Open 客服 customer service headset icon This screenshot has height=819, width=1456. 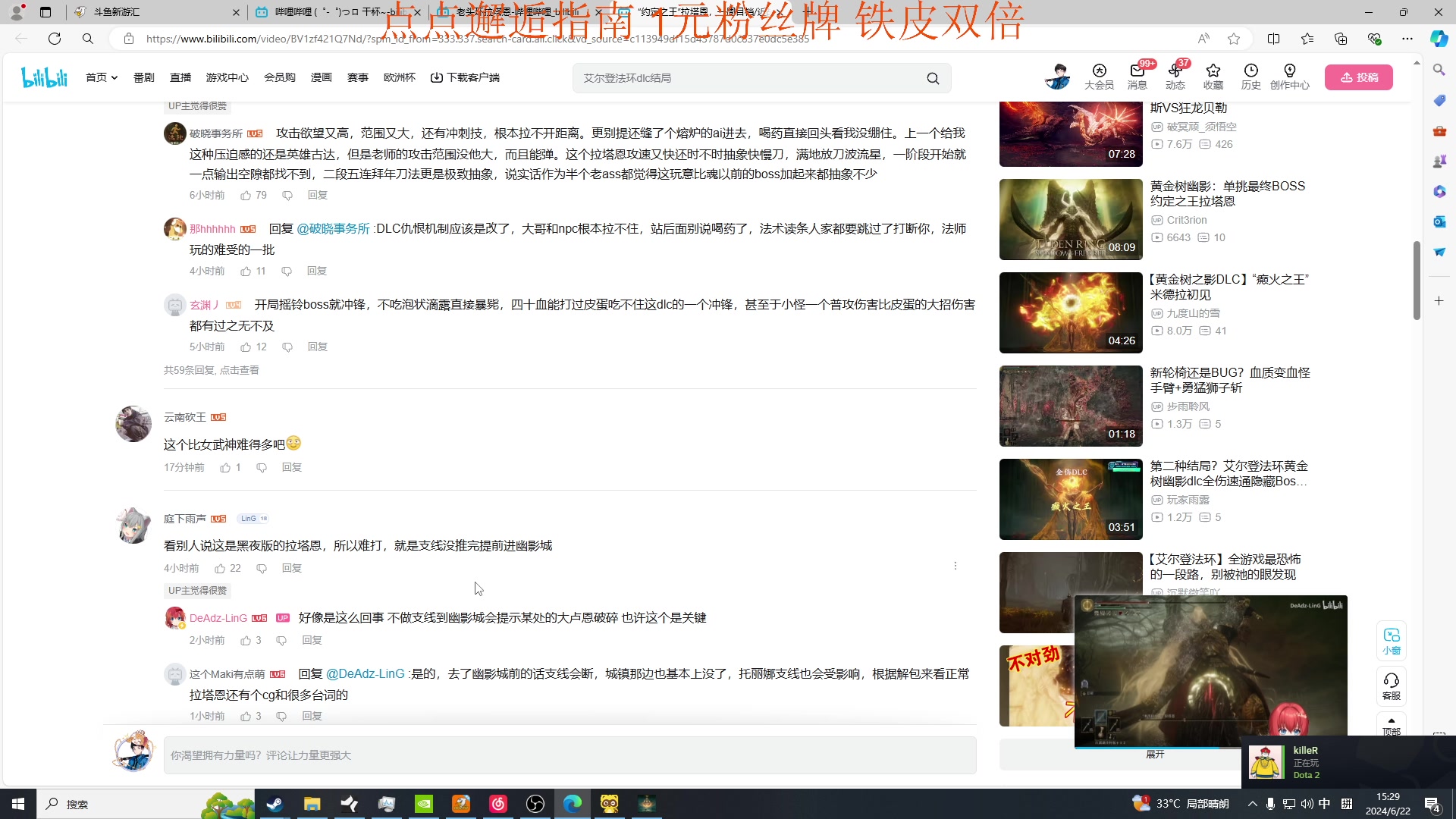pos(1391,686)
